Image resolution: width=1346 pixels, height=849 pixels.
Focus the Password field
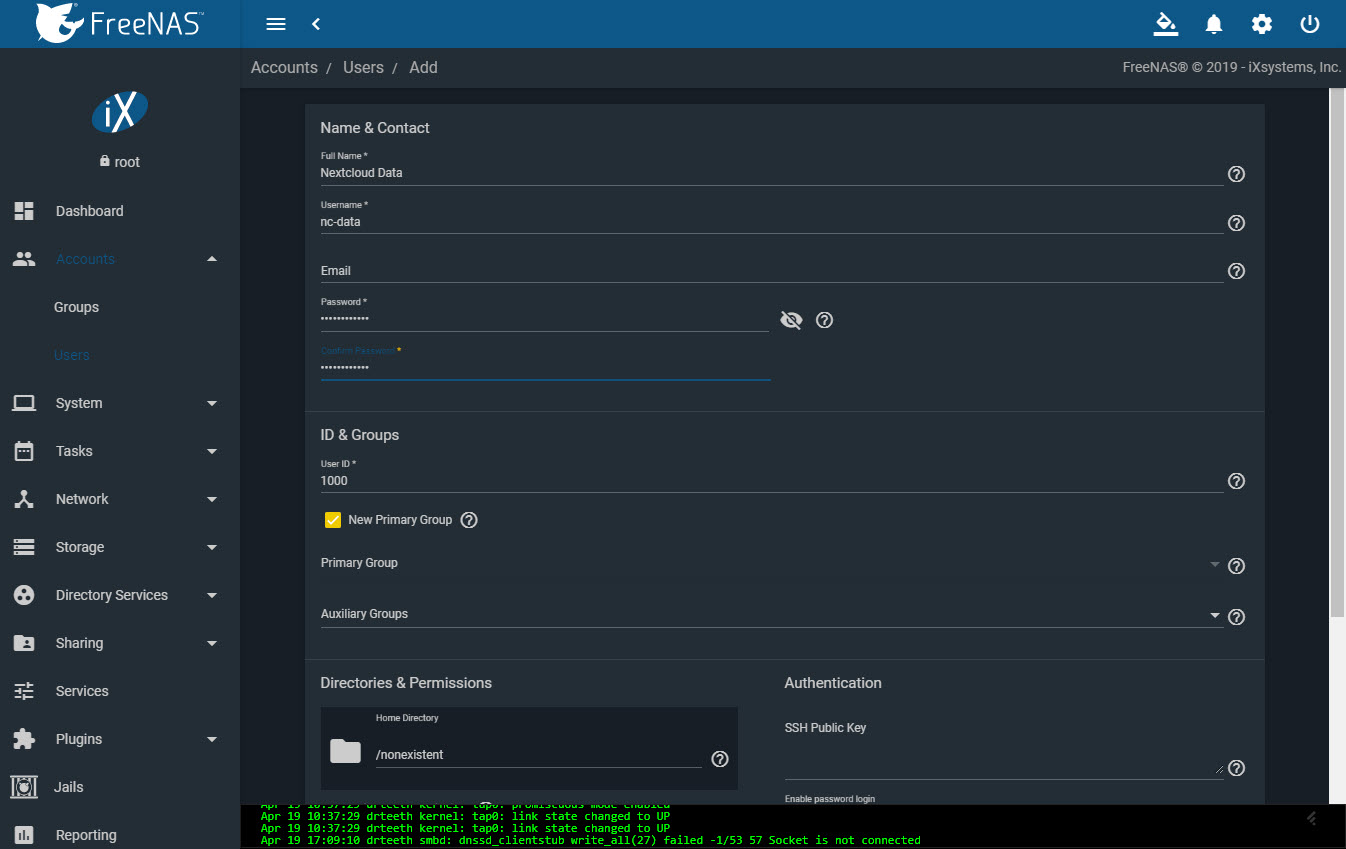point(545,319)
